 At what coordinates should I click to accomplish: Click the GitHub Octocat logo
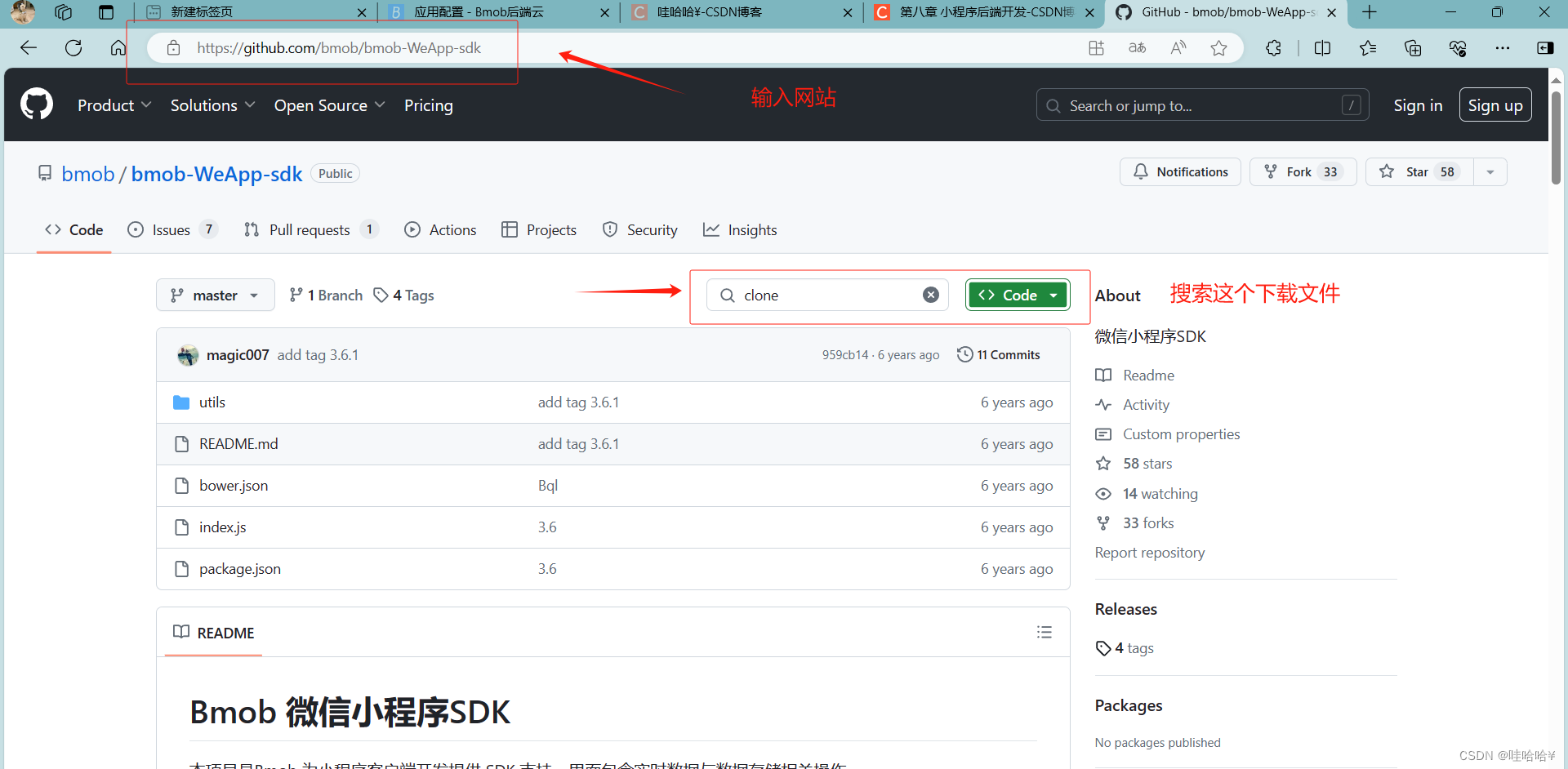pyautogui.click(x=37, y=104)
